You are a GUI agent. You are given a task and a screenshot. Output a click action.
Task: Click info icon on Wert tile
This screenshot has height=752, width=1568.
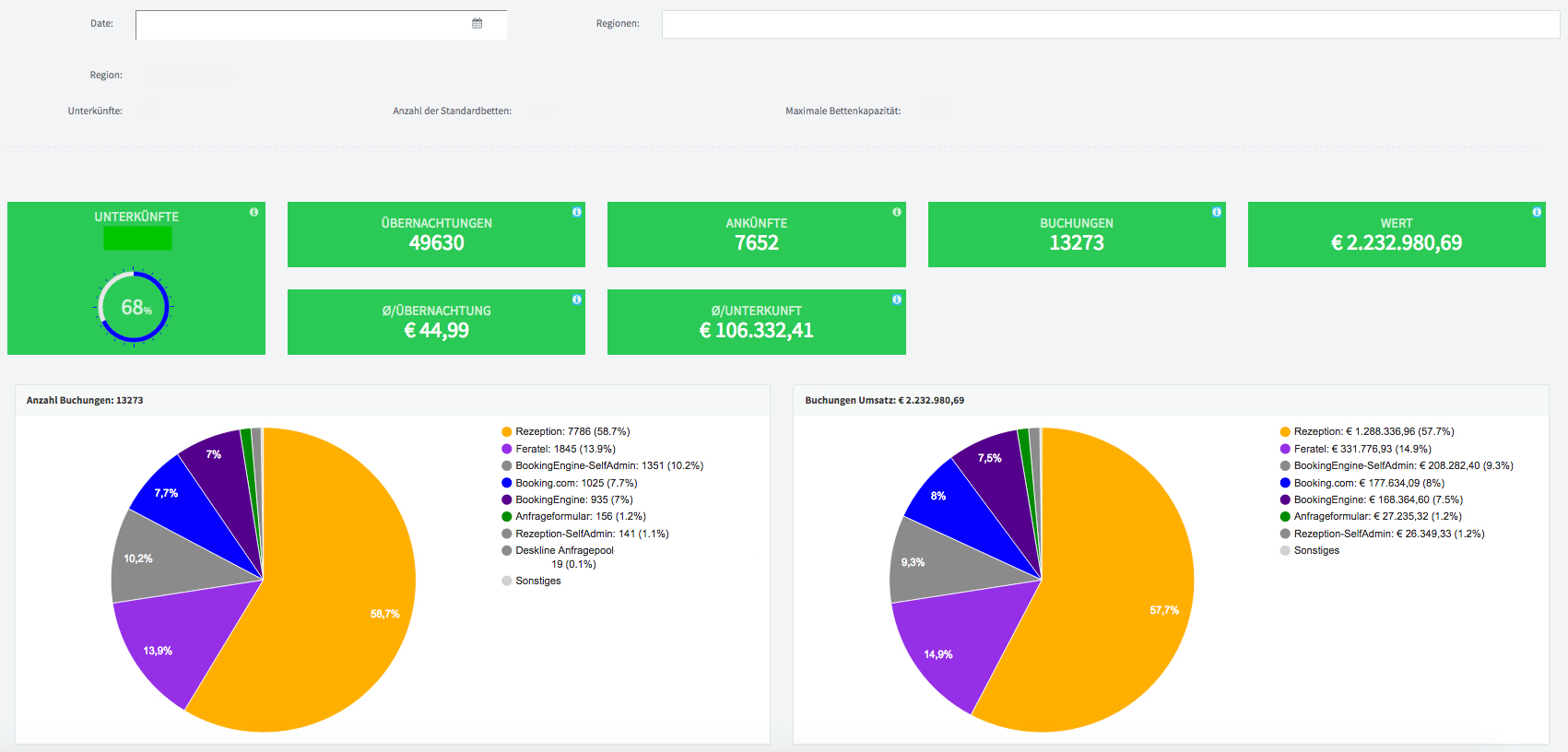point(1536,212)
